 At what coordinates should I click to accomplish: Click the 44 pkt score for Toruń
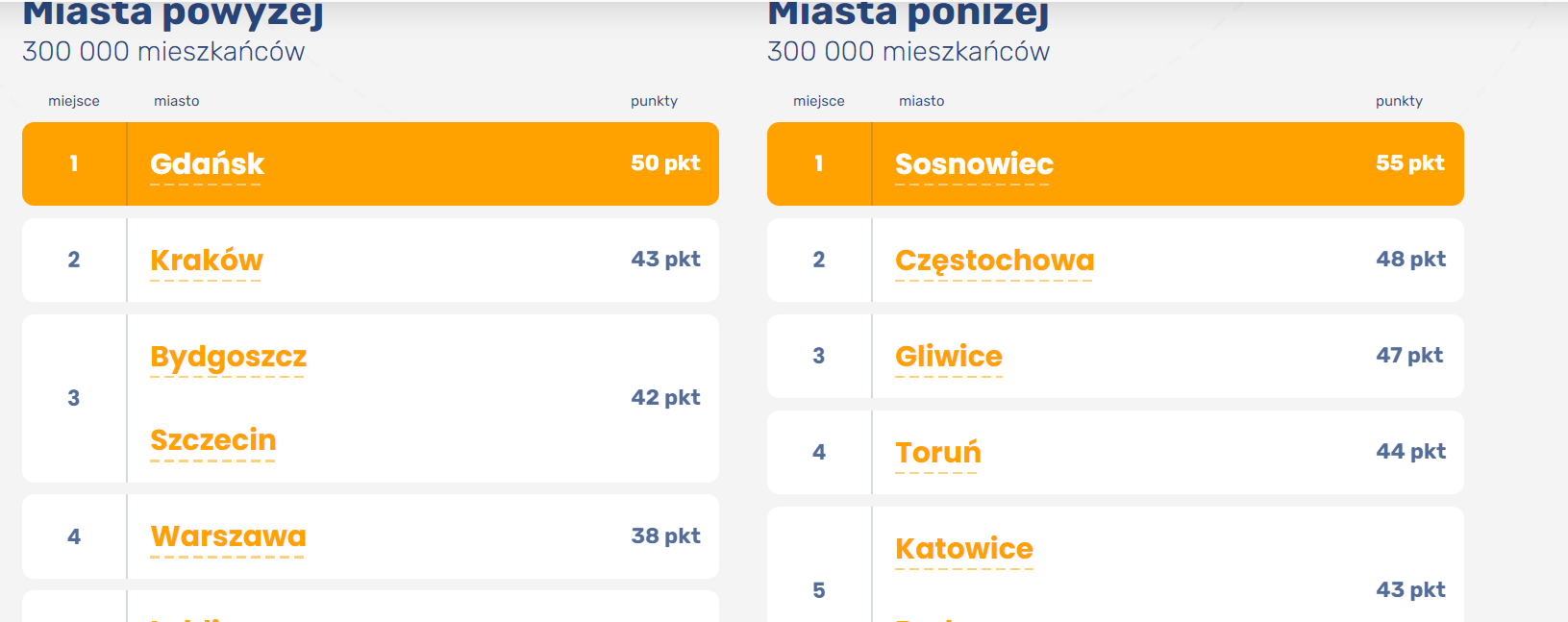(1410, 452)
